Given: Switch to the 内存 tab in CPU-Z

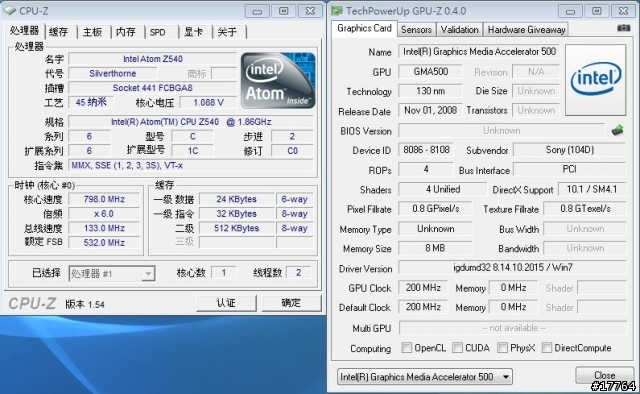Looking at the screenshot, I should [x=126, y=32].
